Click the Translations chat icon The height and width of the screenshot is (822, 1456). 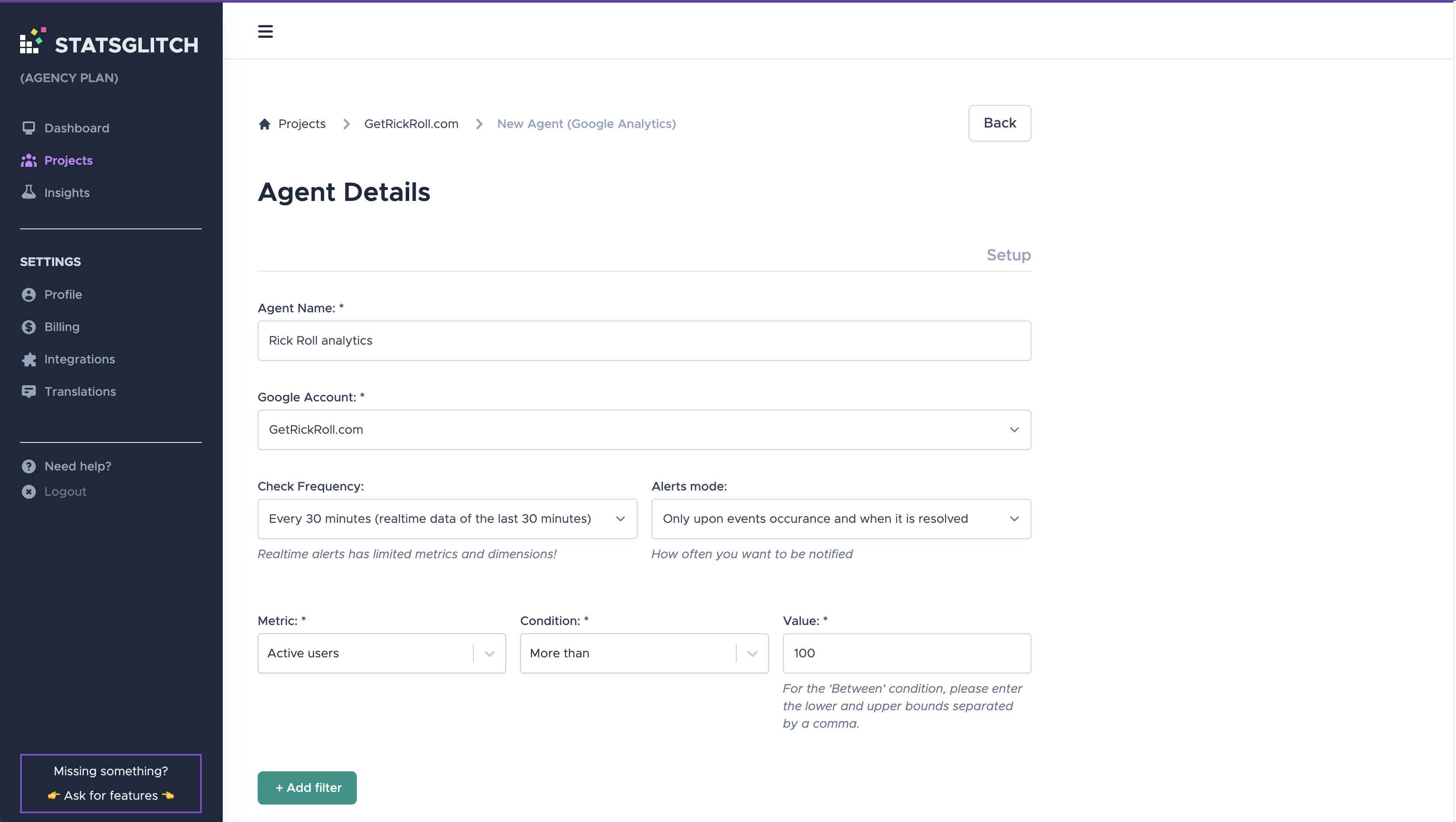pyautogui.click(x=29, y=391)
